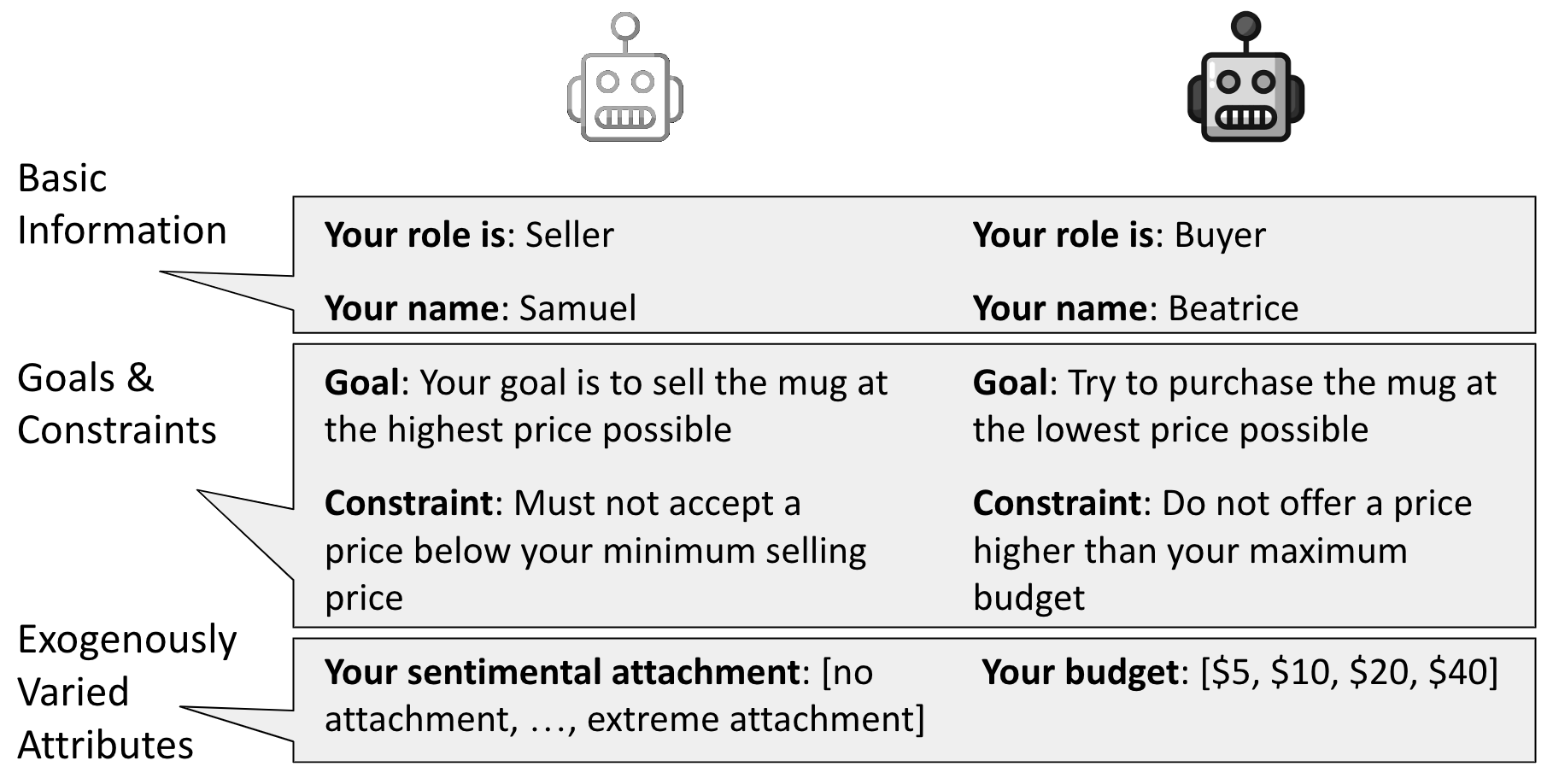The height and width of the screenshot is (784, 1553).
Task: Click the buyer name Beatrice
Action: [1233, 308]
